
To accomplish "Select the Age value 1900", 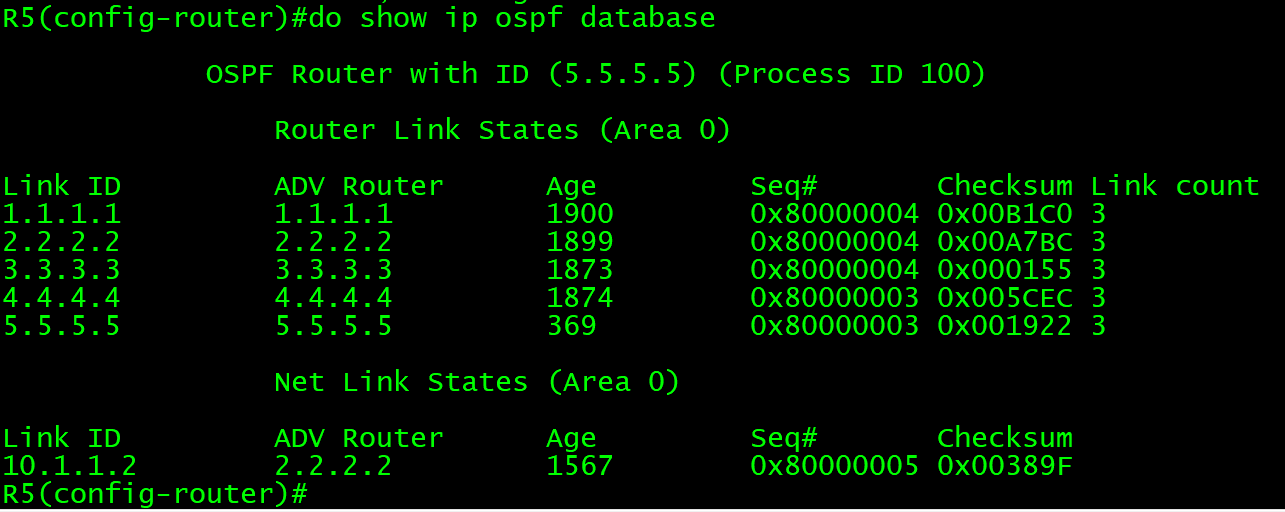I will (x=580, y=214).
